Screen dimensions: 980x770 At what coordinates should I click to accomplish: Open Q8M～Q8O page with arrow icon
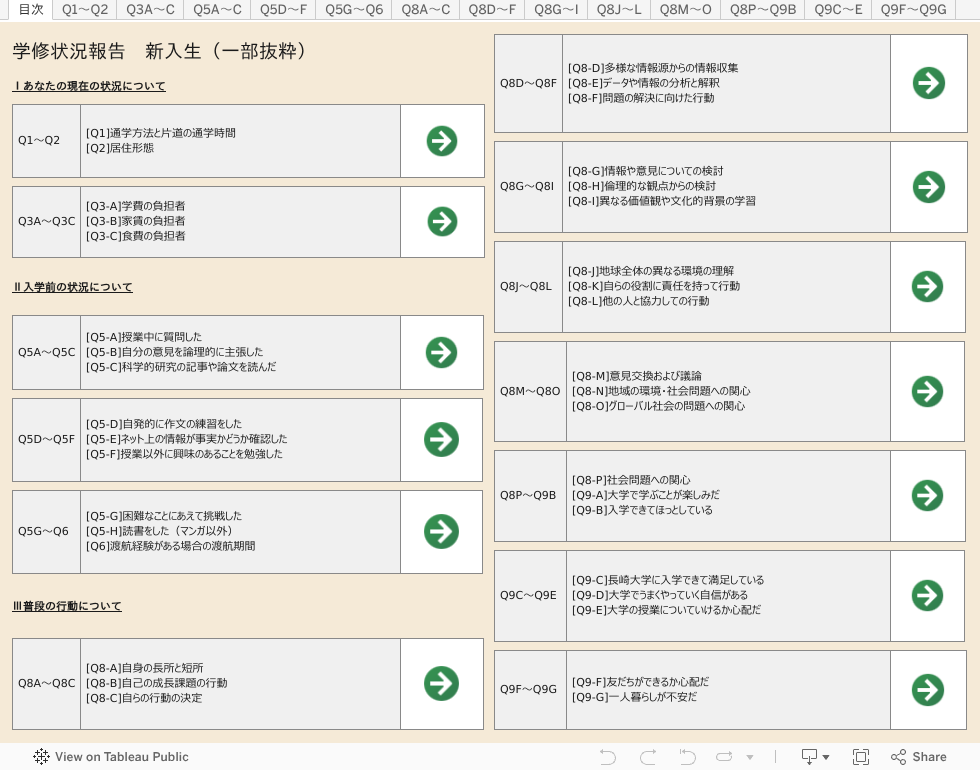927,391
